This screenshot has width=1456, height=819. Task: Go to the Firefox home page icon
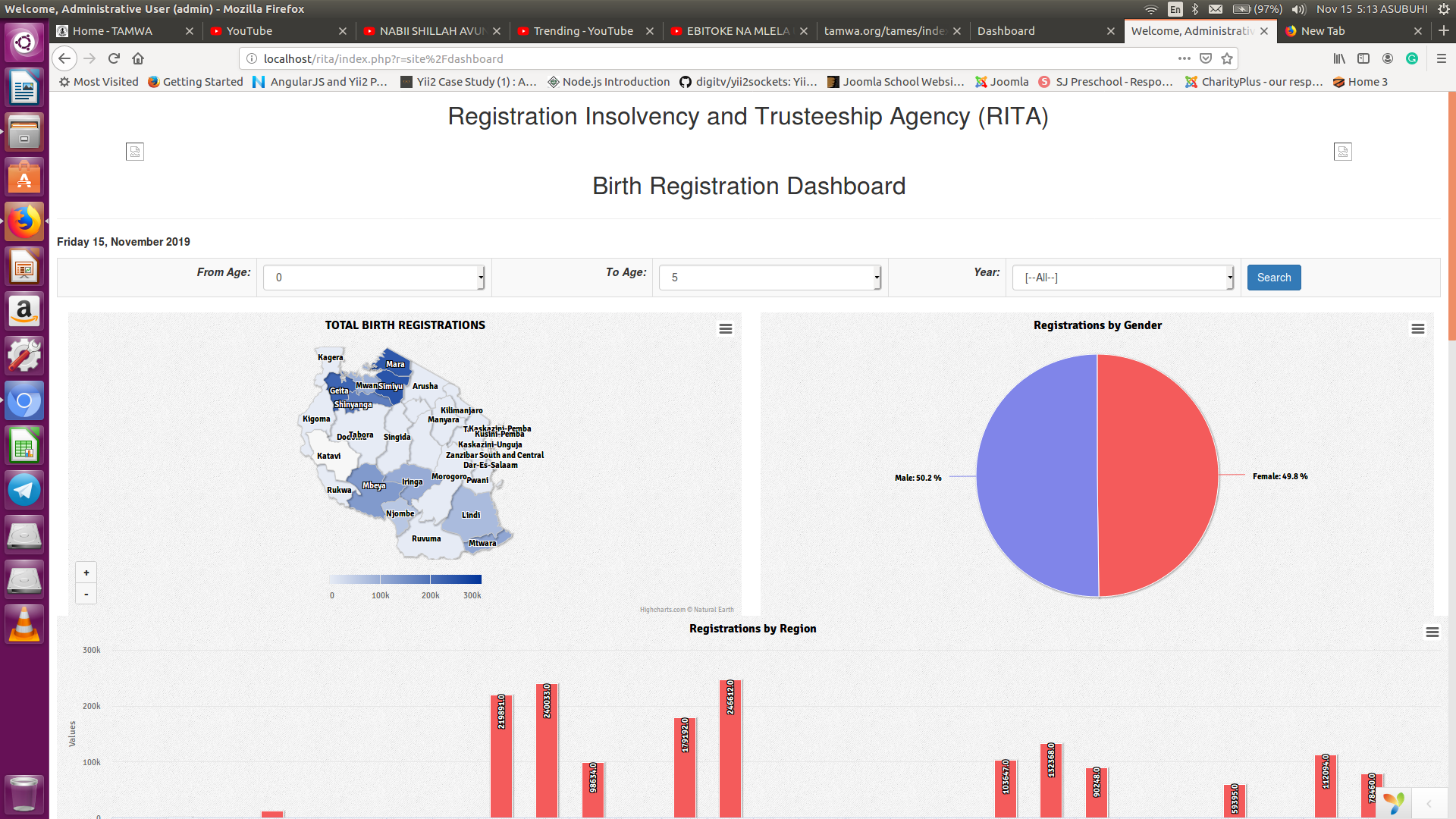pyautogui.click(x=138, y=58)
